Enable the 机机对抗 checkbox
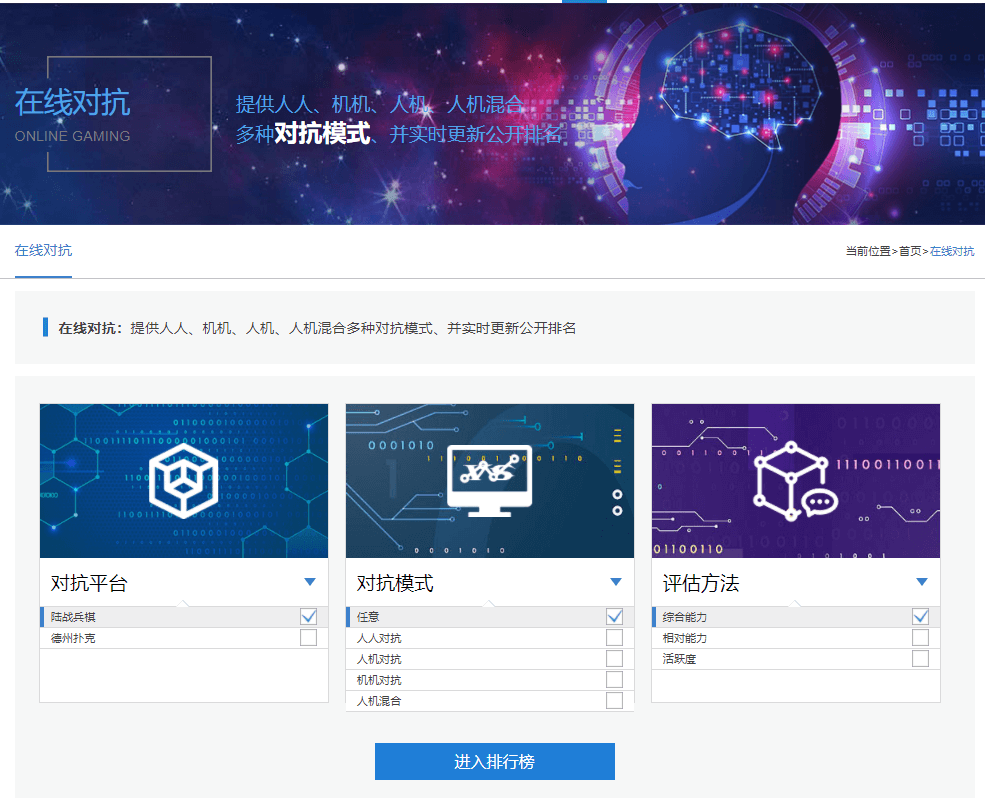This screenshot has width=985, height=798. coord(614,680)
